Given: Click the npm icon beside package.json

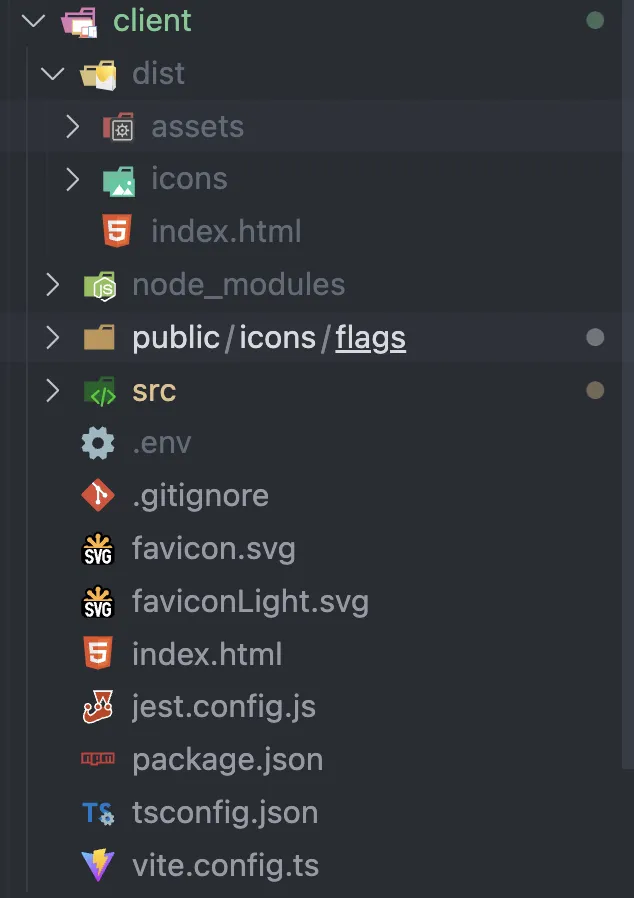Looking at the screenshot, I should pos(98,760).
